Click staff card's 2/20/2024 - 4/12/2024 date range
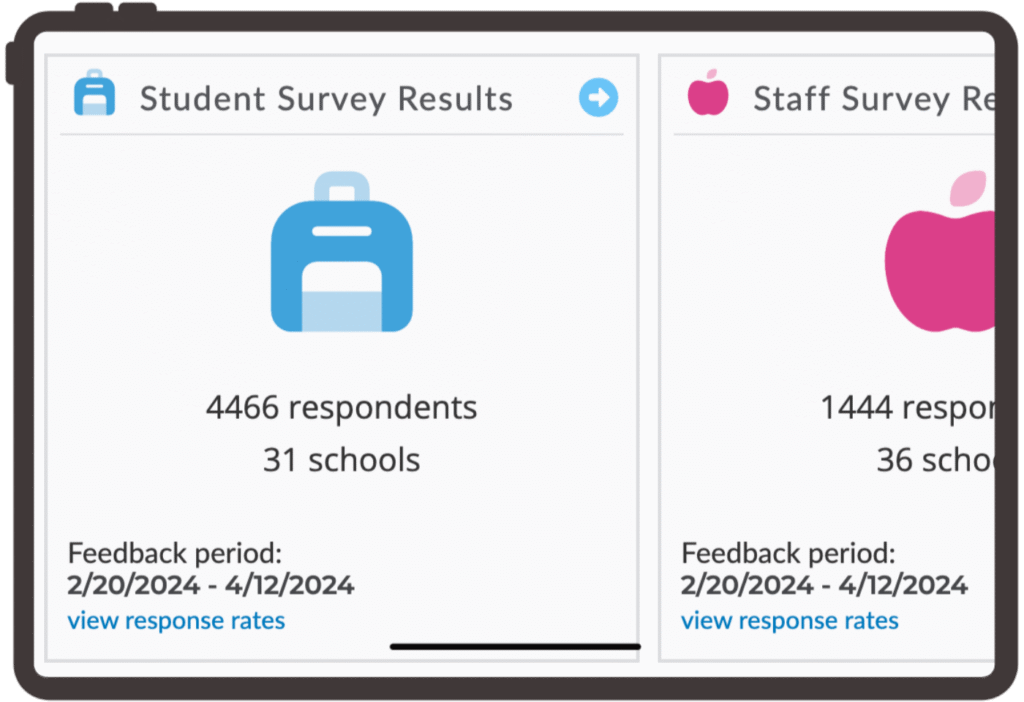The height and width of the screenshot is (702, 1024). point(824,585)
